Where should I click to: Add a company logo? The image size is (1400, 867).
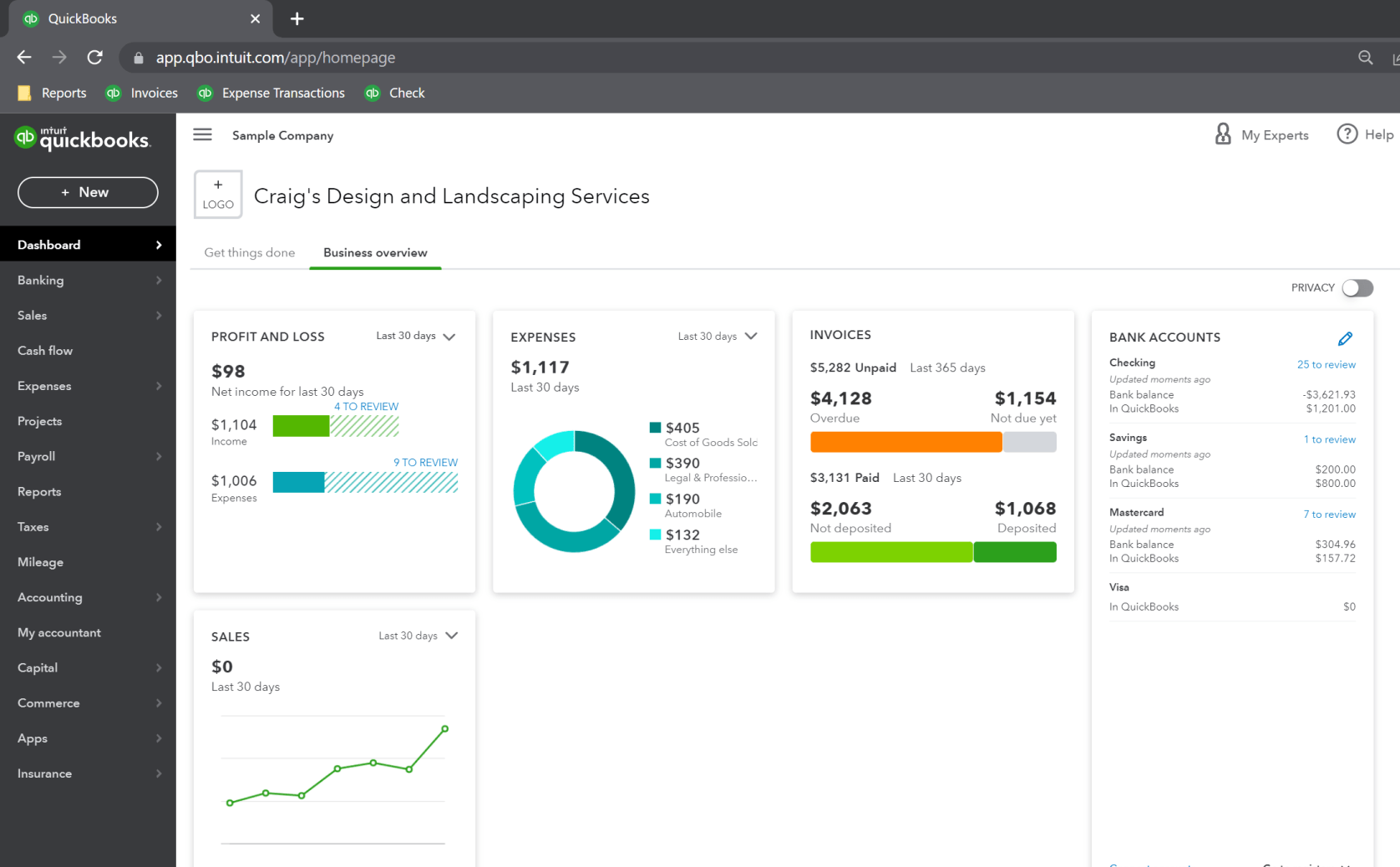(x=217, y=194)
